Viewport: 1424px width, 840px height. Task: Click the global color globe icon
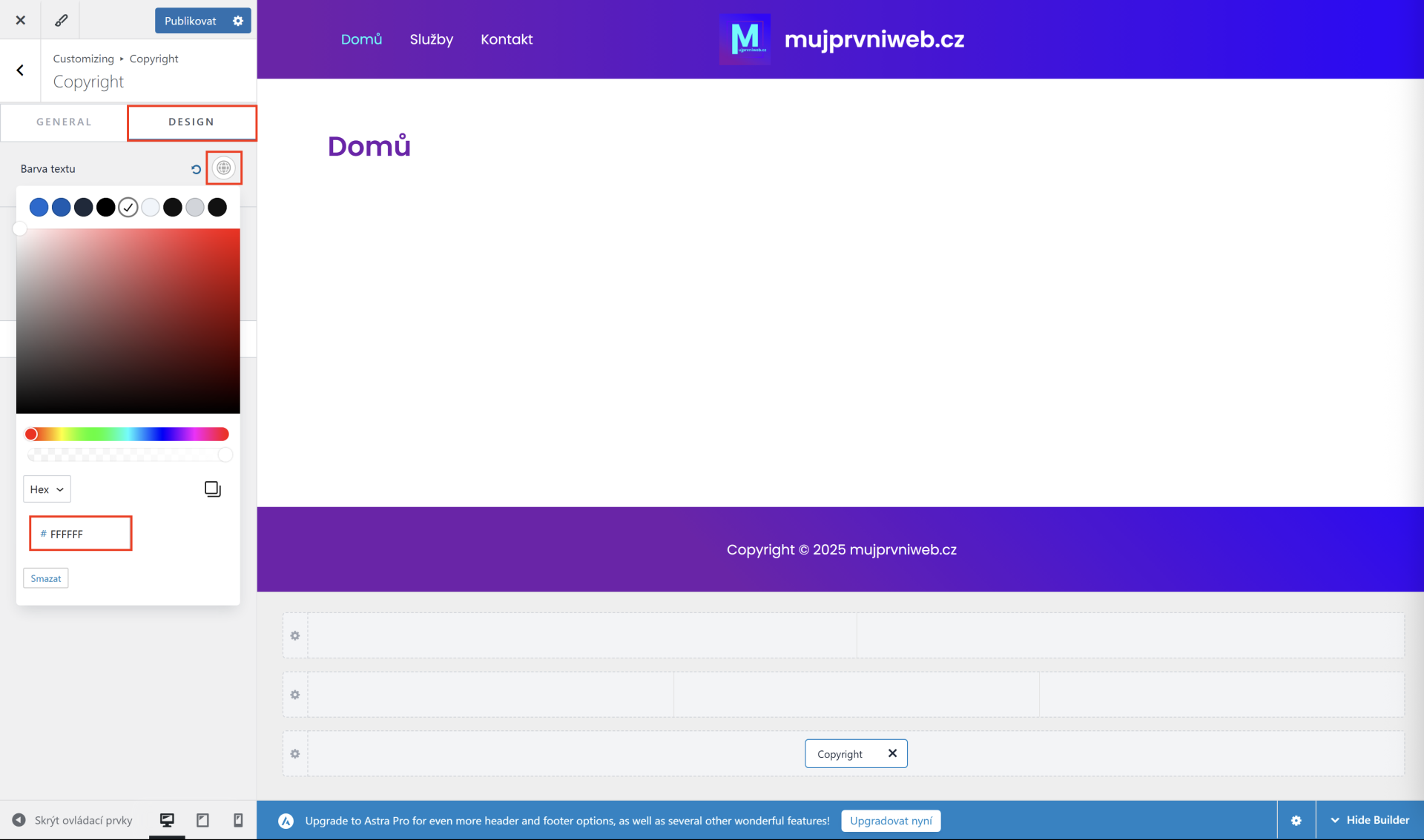click(224, 168)
